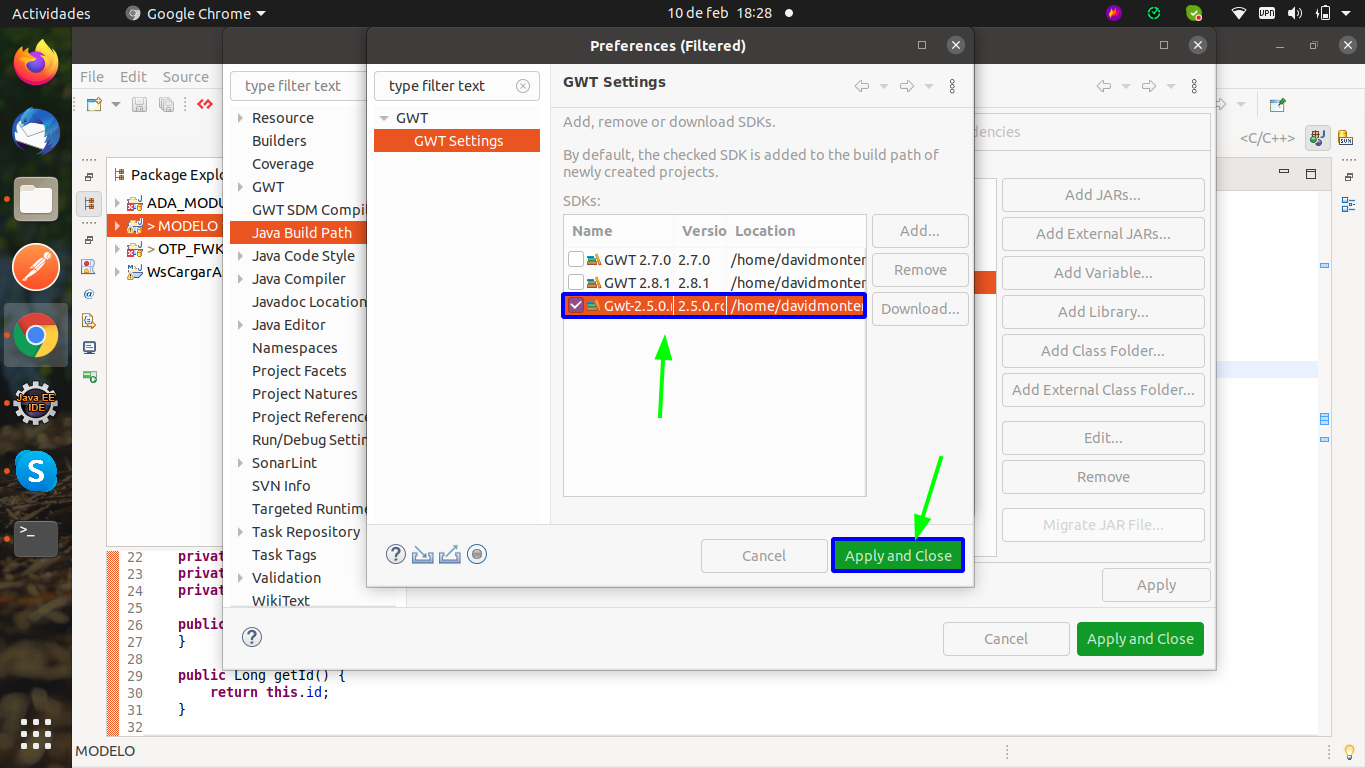
Task: Check the GWT 2.7.0 SDK checkbox
Action: coord(576,260)
